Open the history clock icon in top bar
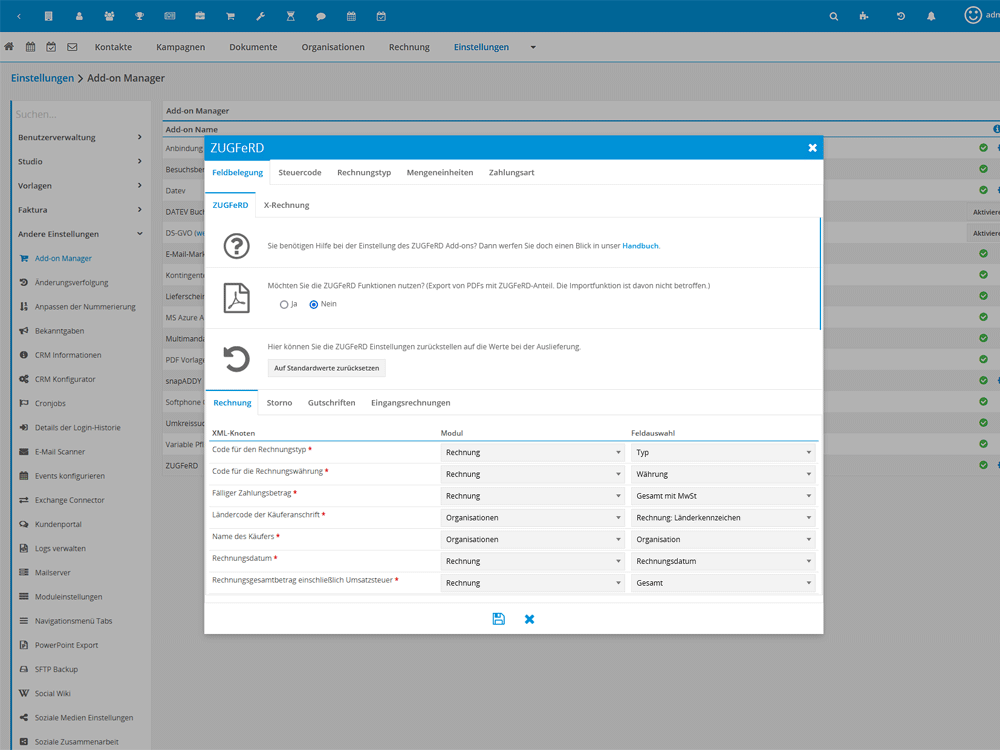This screenshot has width=1000, height=750. pyautogui.click(x=901, y=16)
